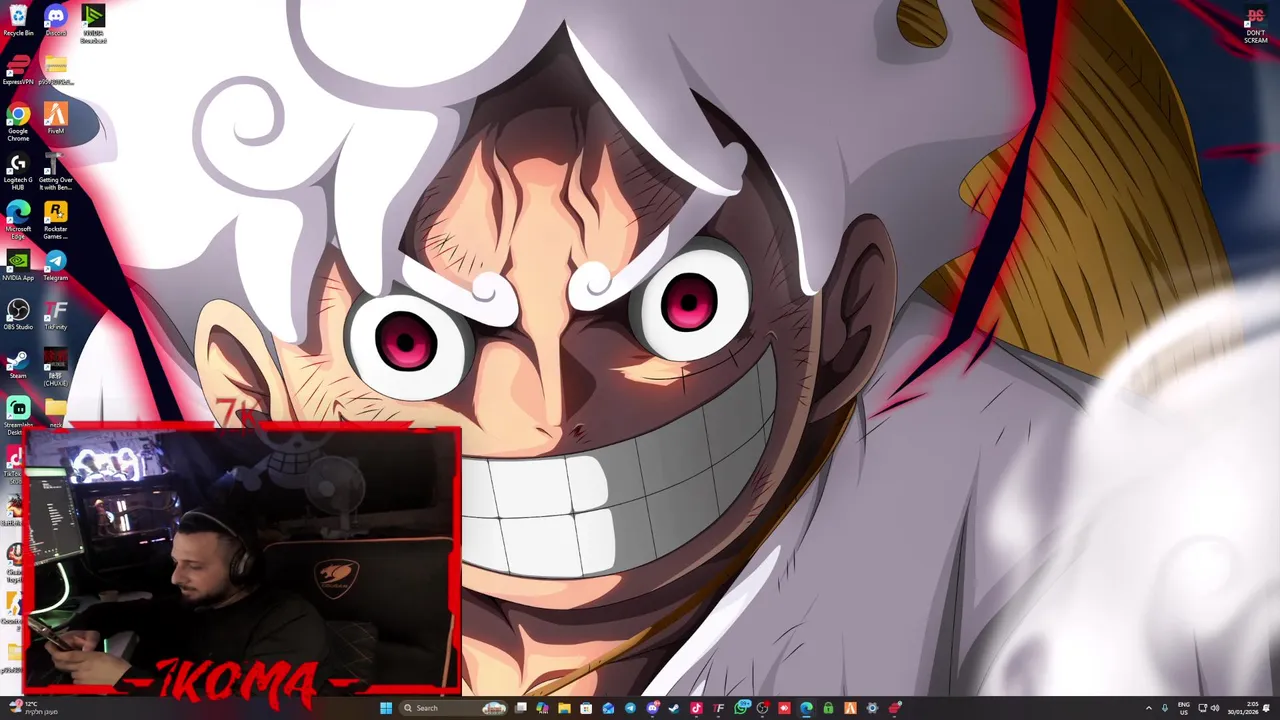The width and height of the screenshot is (1280, 720).
Task: Open the Rockstar Games desktop shortcut
Action: tap(56, 220)
